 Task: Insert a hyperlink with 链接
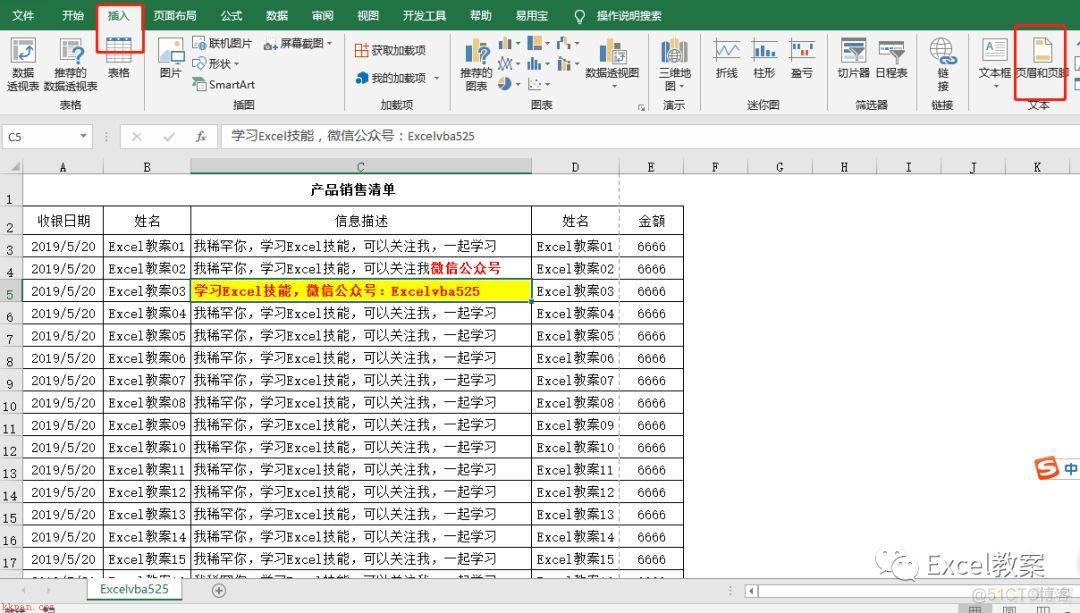tap(943, 65)
